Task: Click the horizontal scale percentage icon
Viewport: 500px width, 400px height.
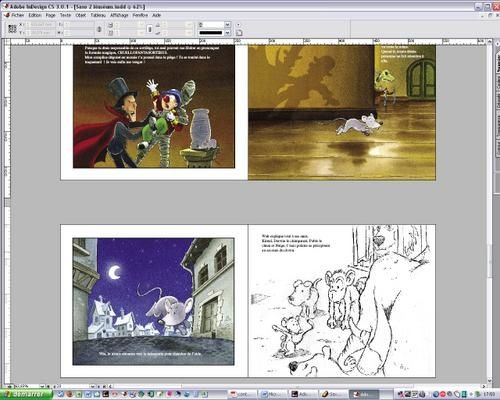Action: click(x=110, y=25)
